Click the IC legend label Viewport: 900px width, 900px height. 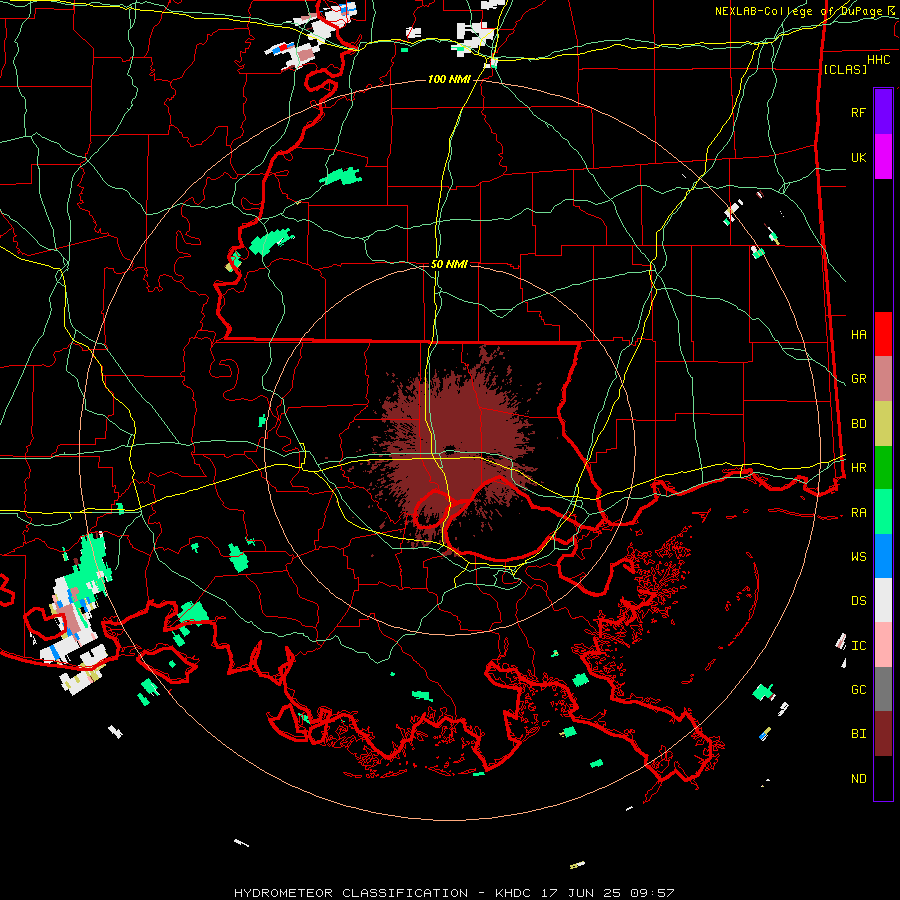point(858,646)
